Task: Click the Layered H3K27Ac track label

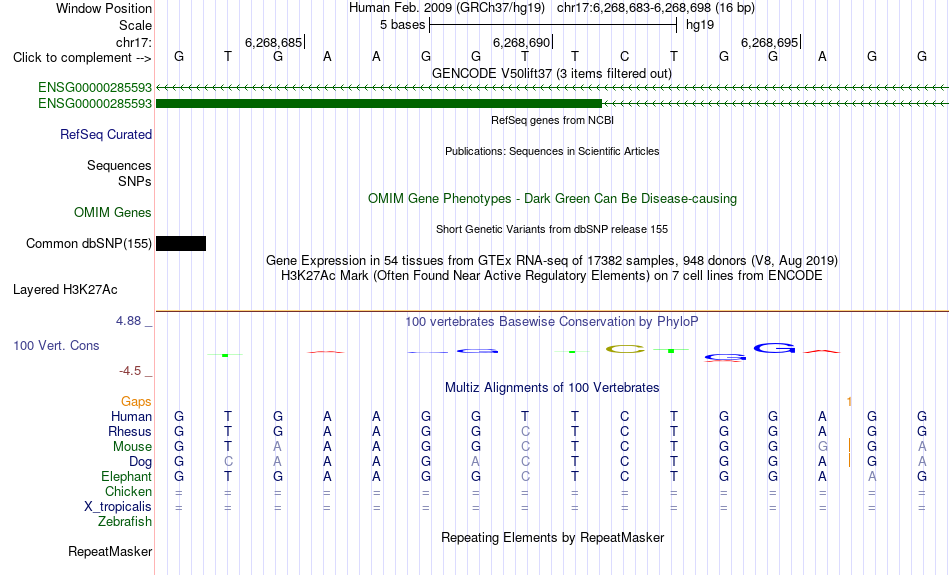Action: coord(65,290)
